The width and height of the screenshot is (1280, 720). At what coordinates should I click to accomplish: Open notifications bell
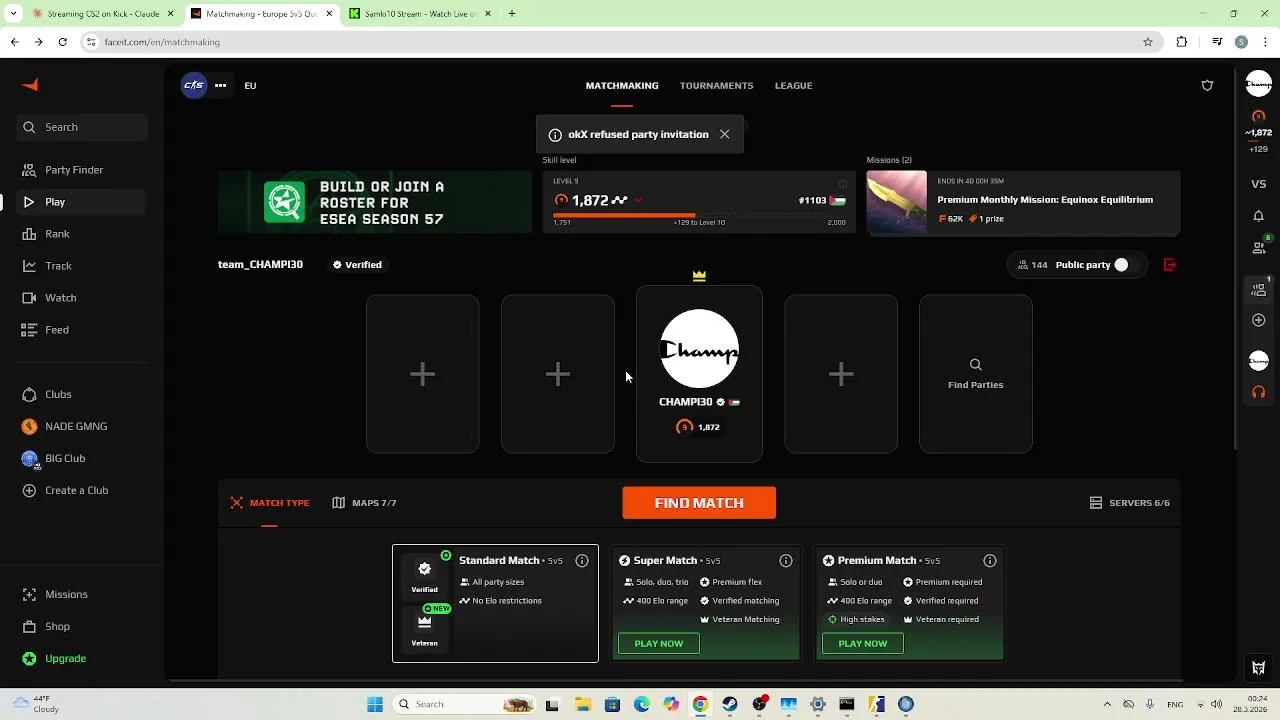click(x=1259, y=216)
